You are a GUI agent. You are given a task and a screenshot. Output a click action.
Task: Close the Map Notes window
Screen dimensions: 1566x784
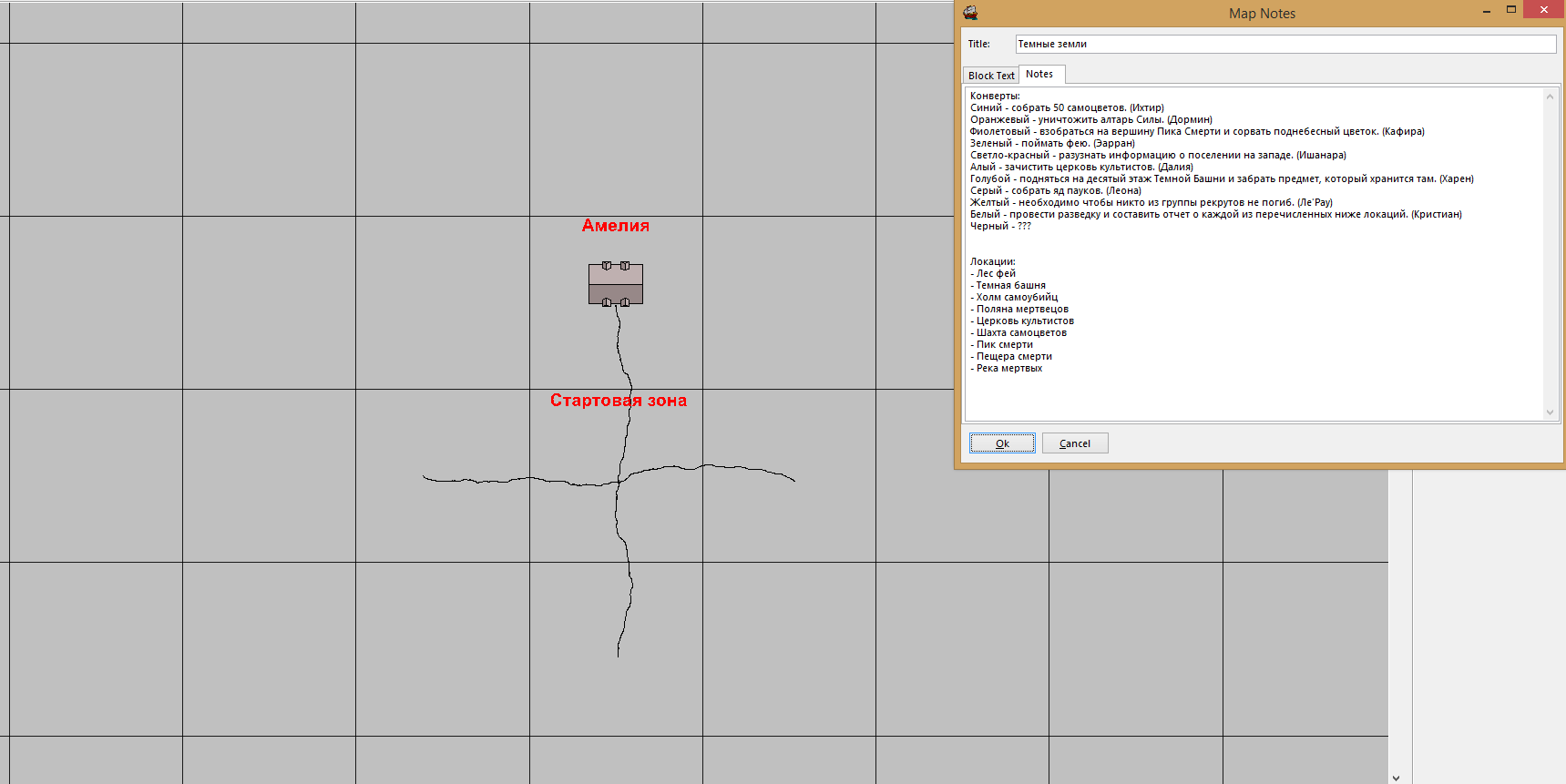(1543, 10)
